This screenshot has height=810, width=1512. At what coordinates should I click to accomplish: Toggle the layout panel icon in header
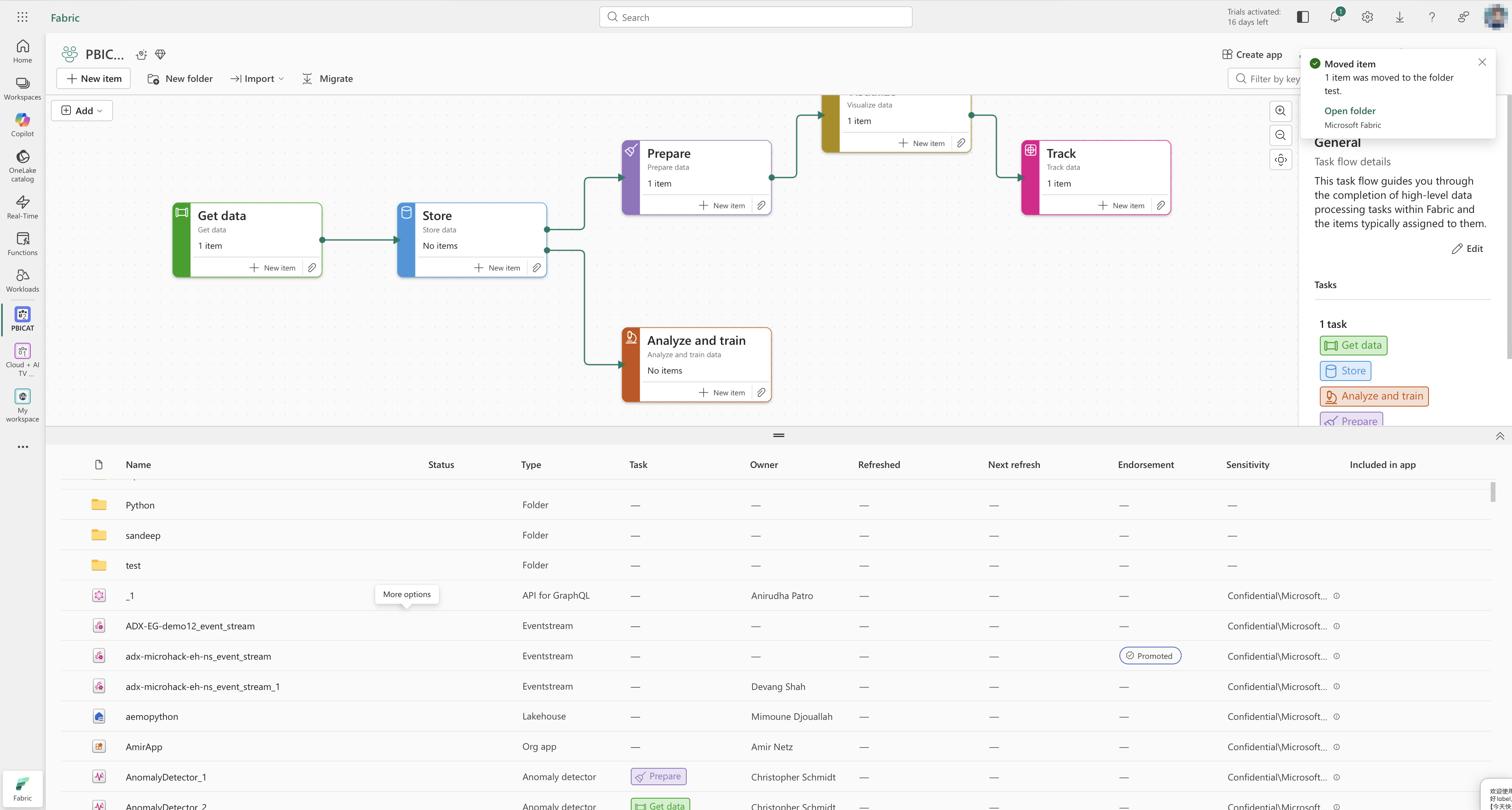click(1303, 17)
